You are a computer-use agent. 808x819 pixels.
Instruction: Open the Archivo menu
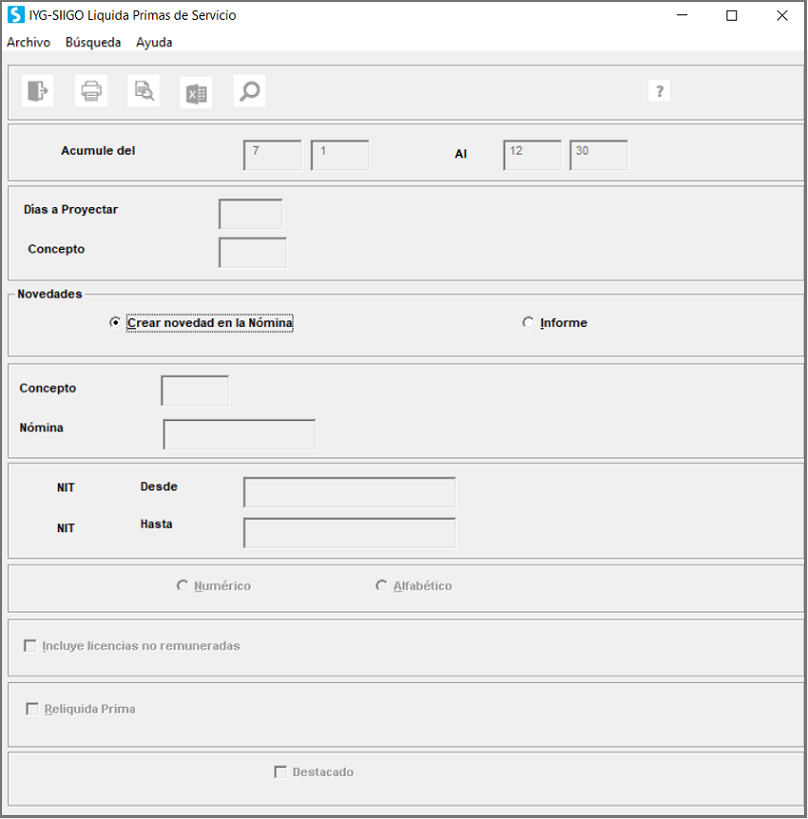[x=29, y=42]
